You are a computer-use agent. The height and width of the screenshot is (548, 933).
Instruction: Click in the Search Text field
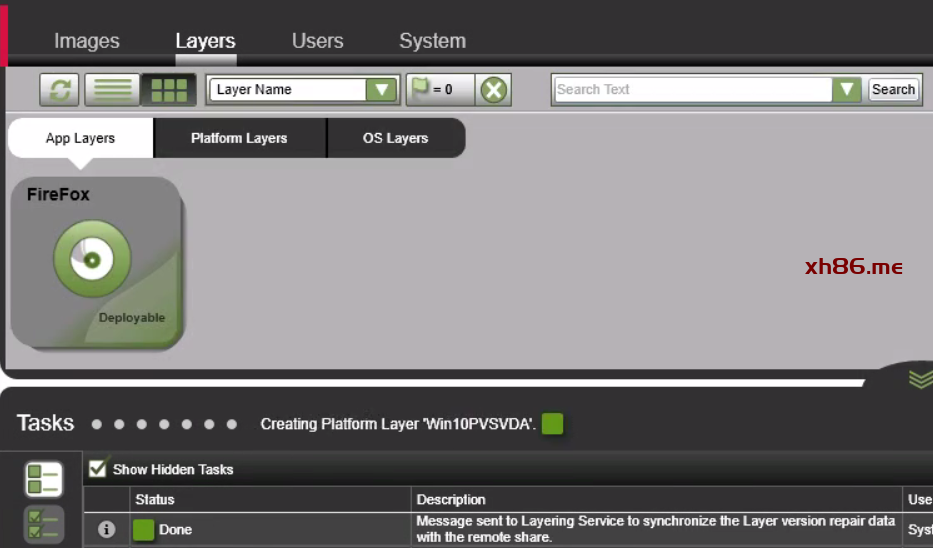(x=692, y=90)
